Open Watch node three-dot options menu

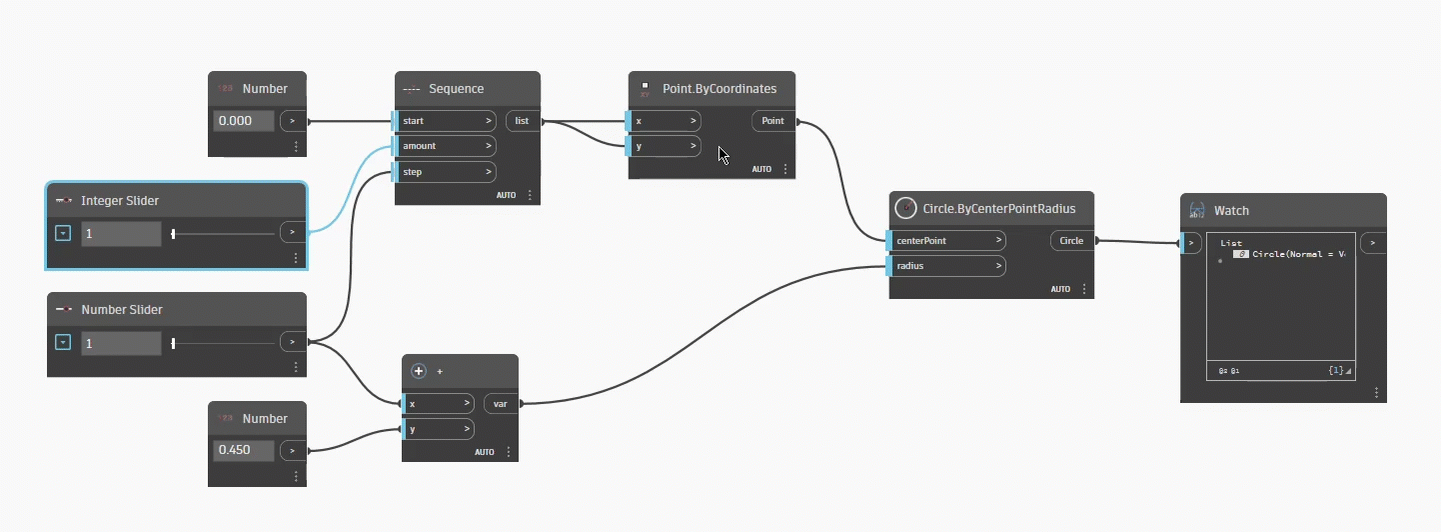click(x=1376, y=393)
